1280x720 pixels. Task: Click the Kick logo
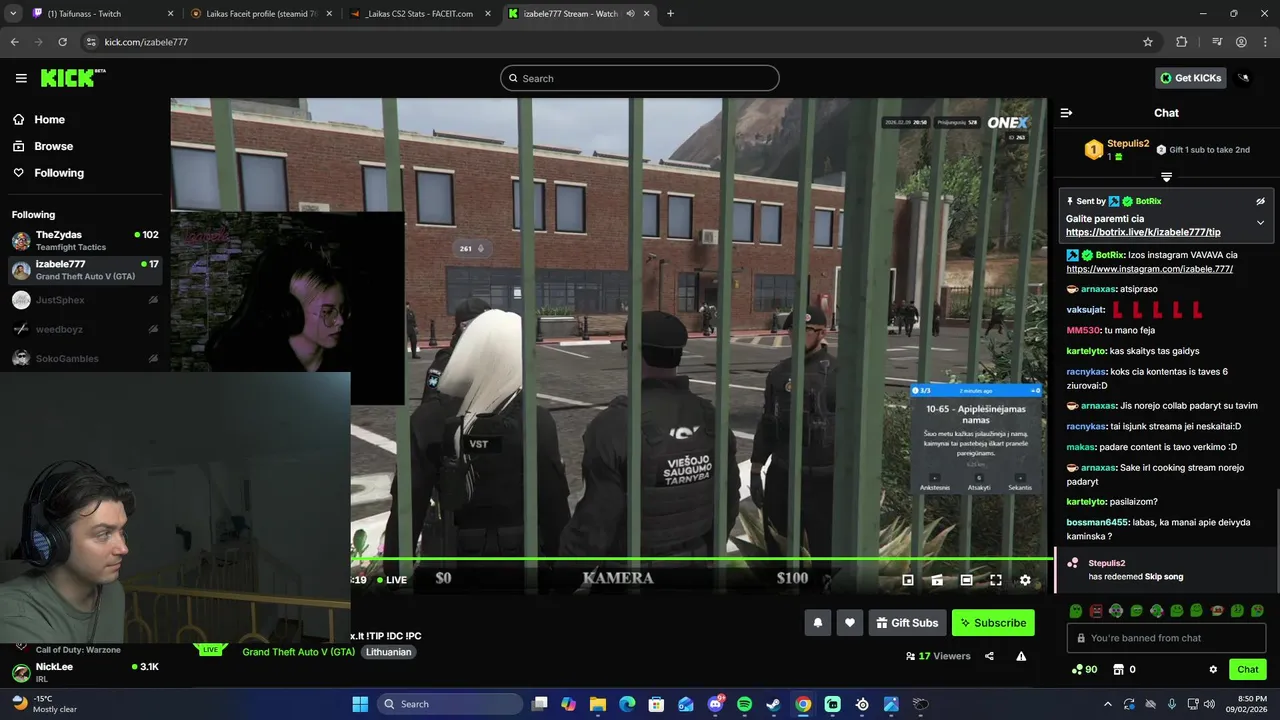pos(73,78)
